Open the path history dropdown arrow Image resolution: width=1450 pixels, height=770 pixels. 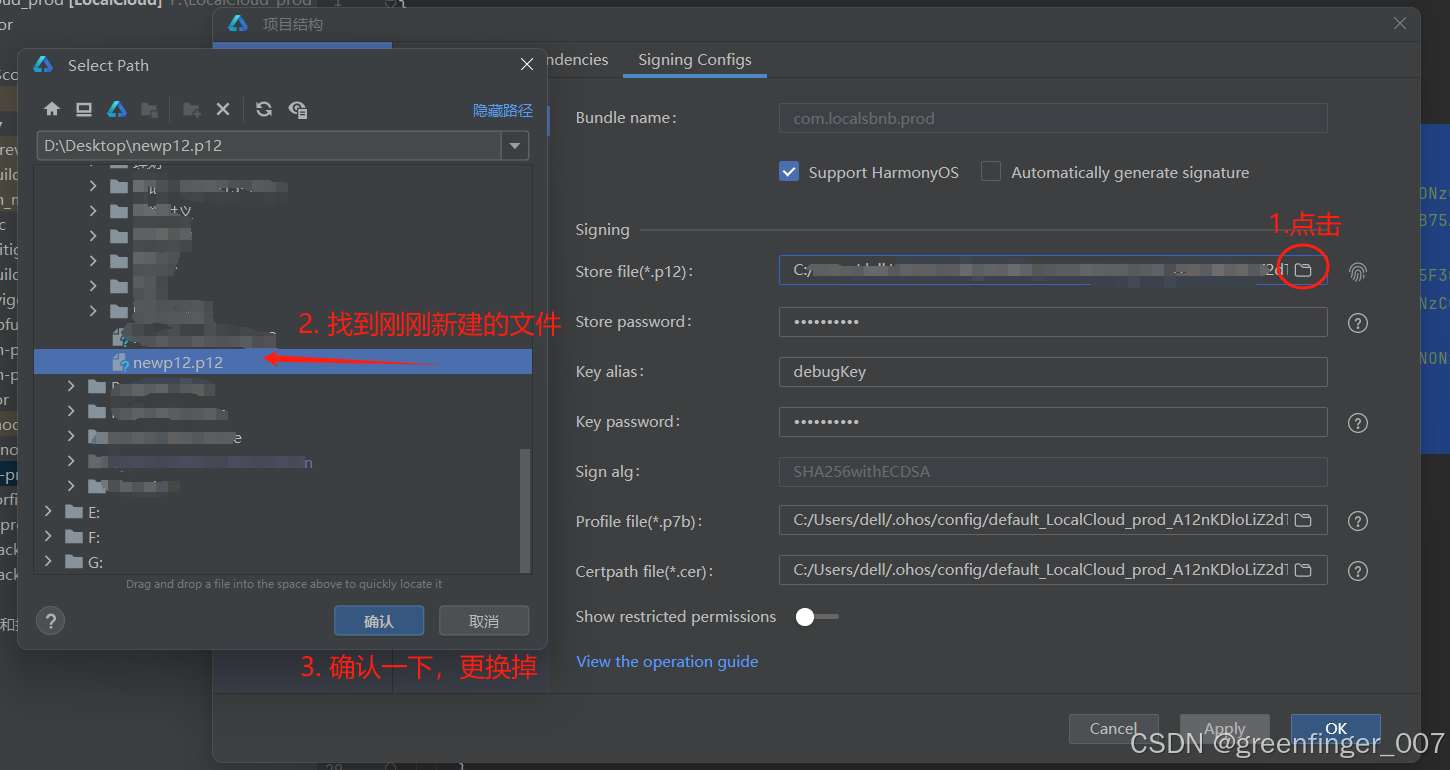pos(515,146)
